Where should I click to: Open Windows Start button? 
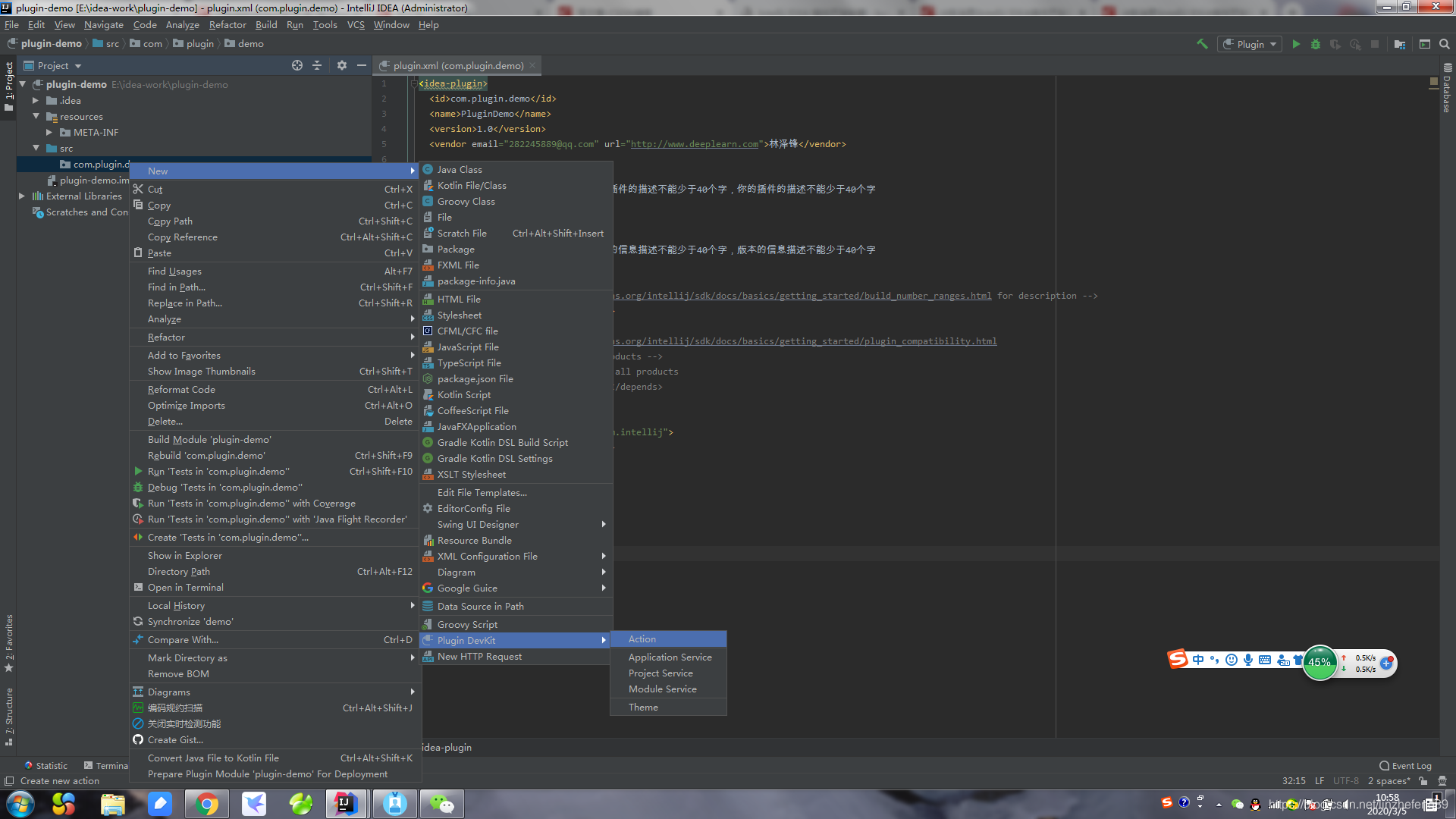[x=20, y=804]
